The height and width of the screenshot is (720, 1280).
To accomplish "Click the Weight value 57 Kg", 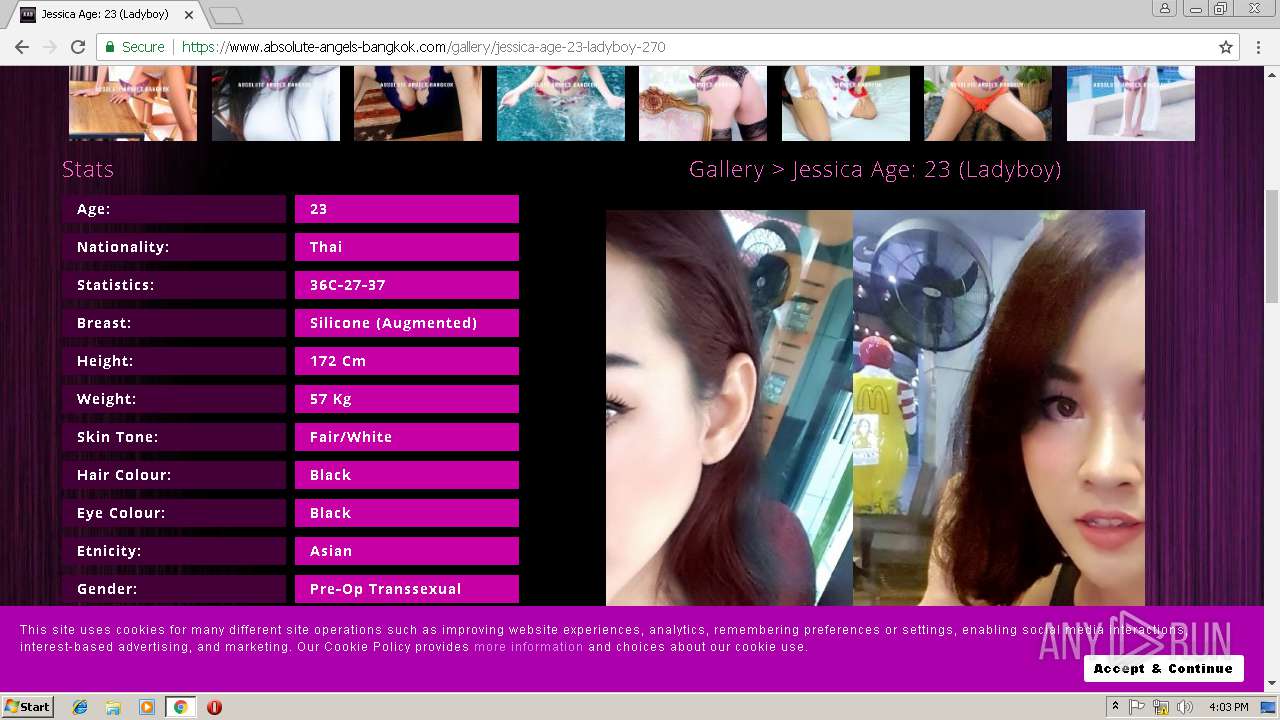I will coord(407,399).
